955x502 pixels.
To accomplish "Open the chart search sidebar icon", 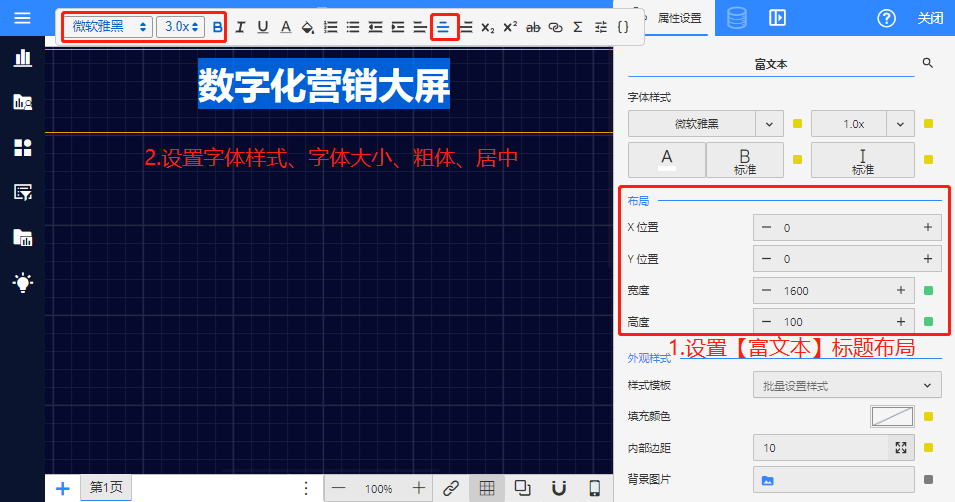I will click(23, 102).
